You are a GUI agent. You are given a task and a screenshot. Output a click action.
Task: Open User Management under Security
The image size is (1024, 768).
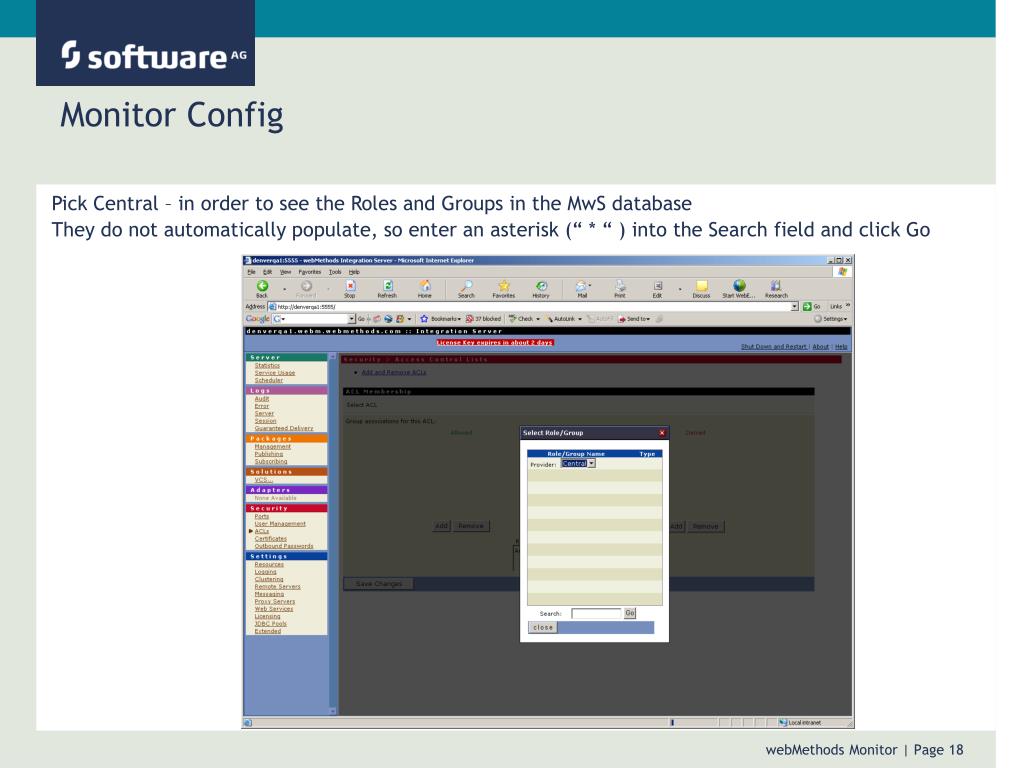(280, 524)
